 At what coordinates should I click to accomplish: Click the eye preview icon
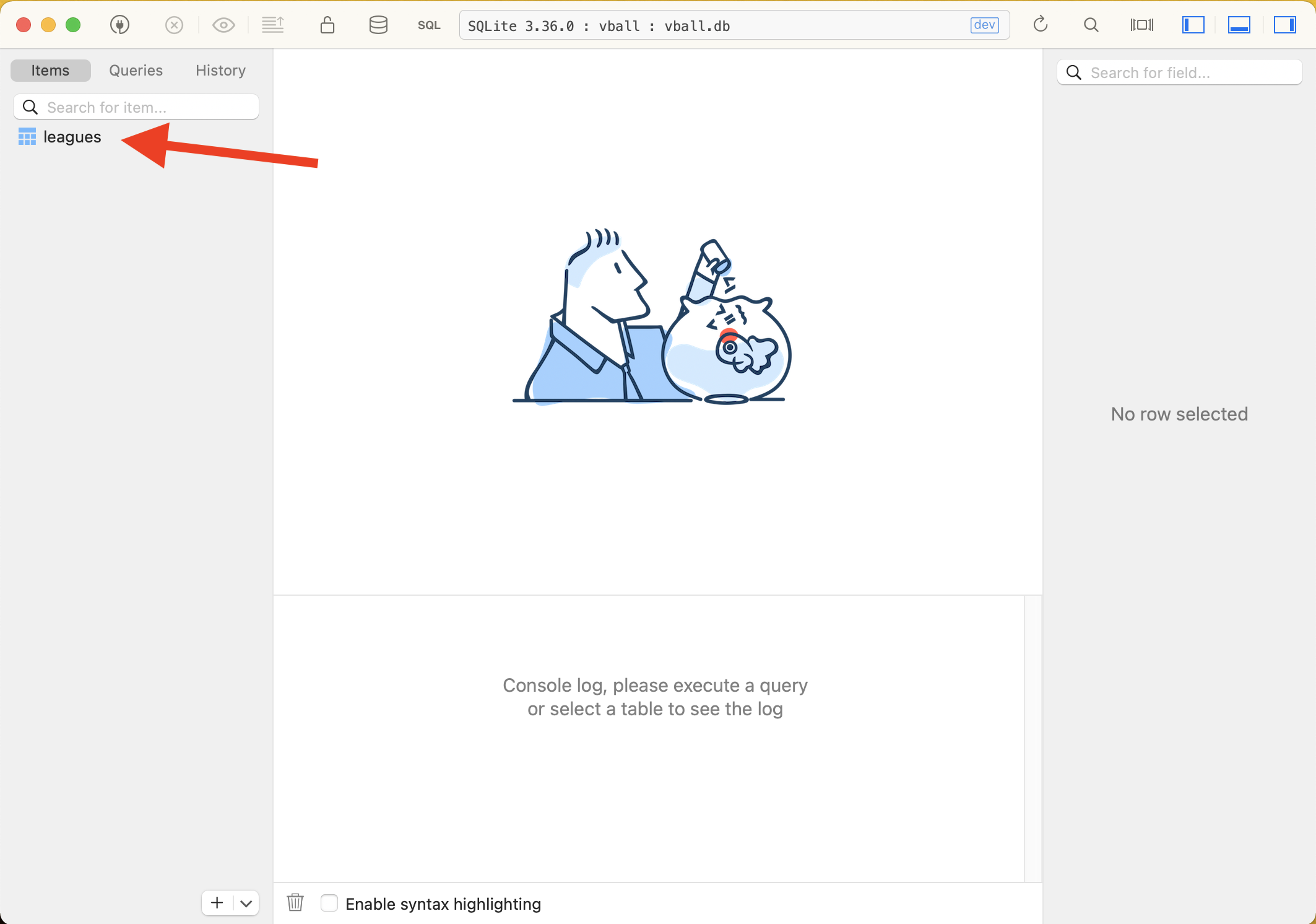[x=223, y=25]
